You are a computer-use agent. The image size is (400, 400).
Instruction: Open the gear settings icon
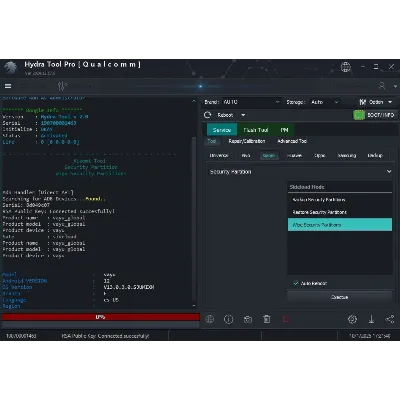[352, 319]
